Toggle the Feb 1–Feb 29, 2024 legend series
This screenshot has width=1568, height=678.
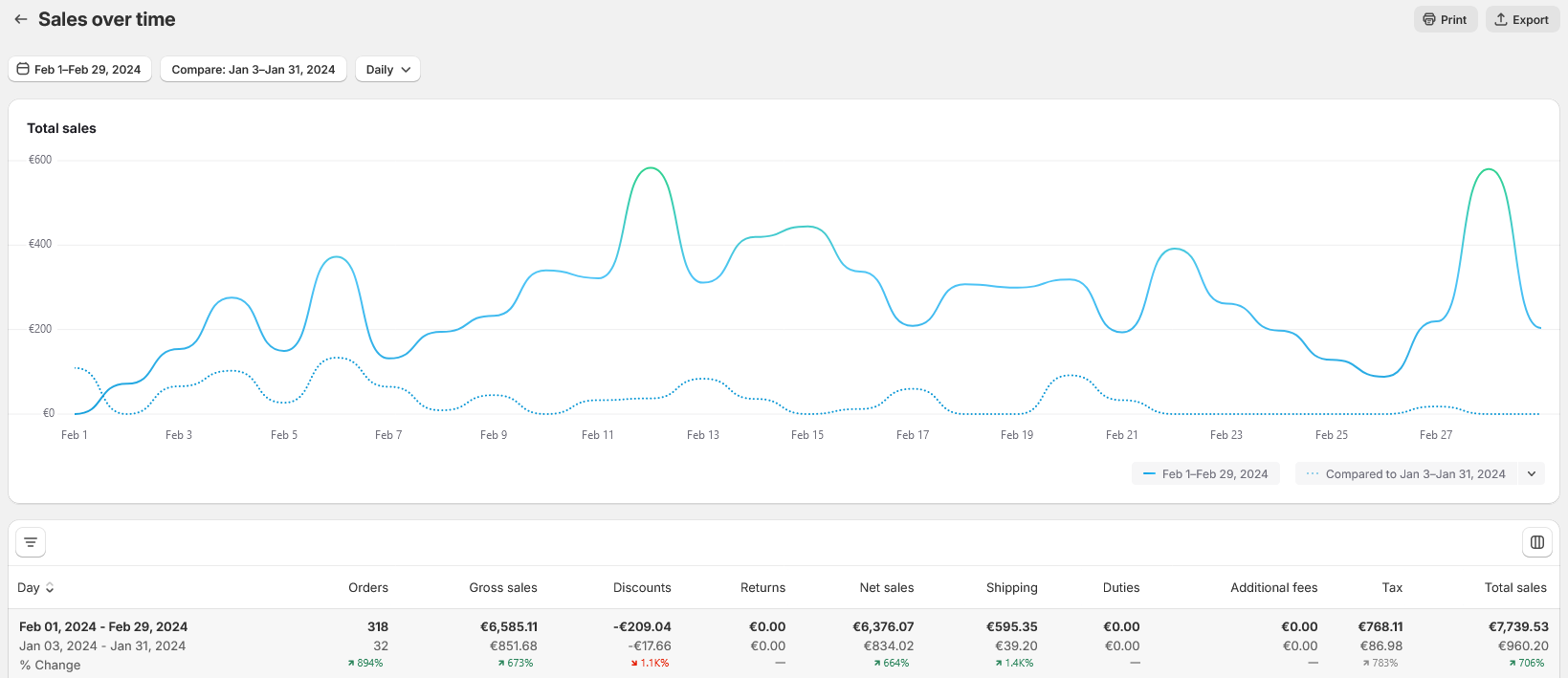pyautogui.click(x=1205, y=474)
